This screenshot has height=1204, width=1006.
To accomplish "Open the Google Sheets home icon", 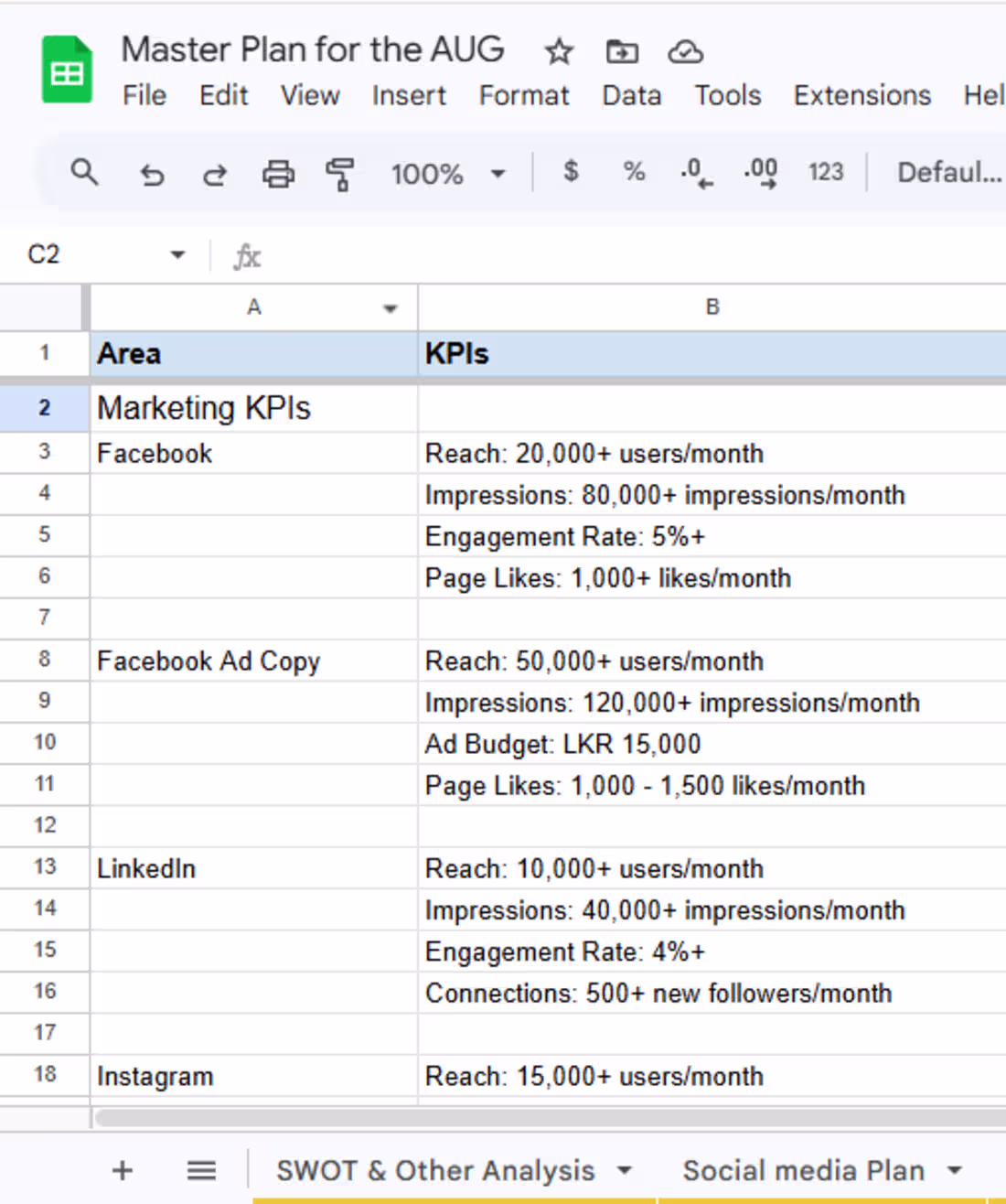I will tap(67, 70).
